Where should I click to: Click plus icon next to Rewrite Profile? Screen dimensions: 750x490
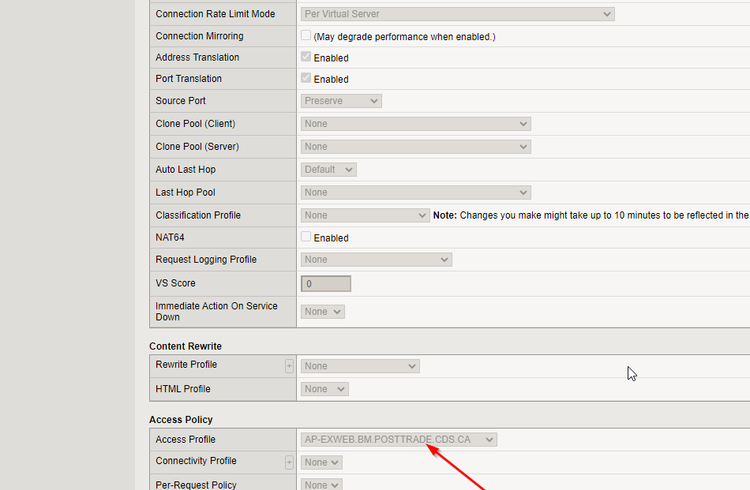click(x=289, y=366)
